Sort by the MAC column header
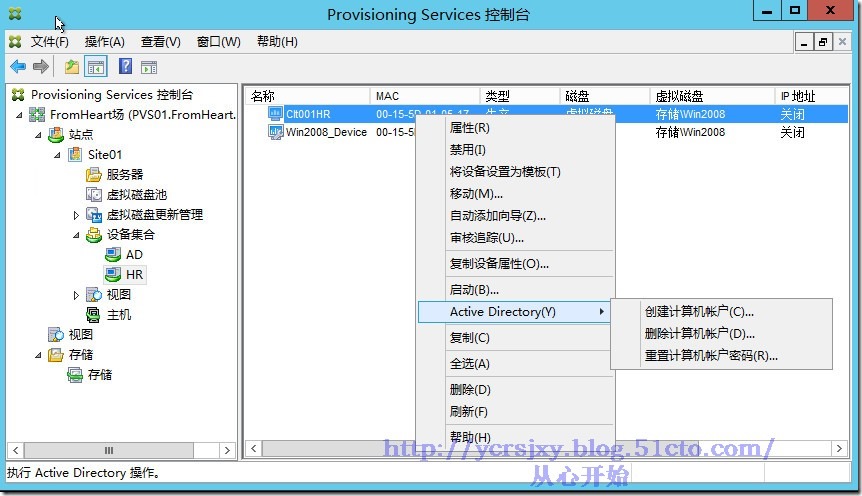The width and height of the screenshot is (862, 496). 425,96
